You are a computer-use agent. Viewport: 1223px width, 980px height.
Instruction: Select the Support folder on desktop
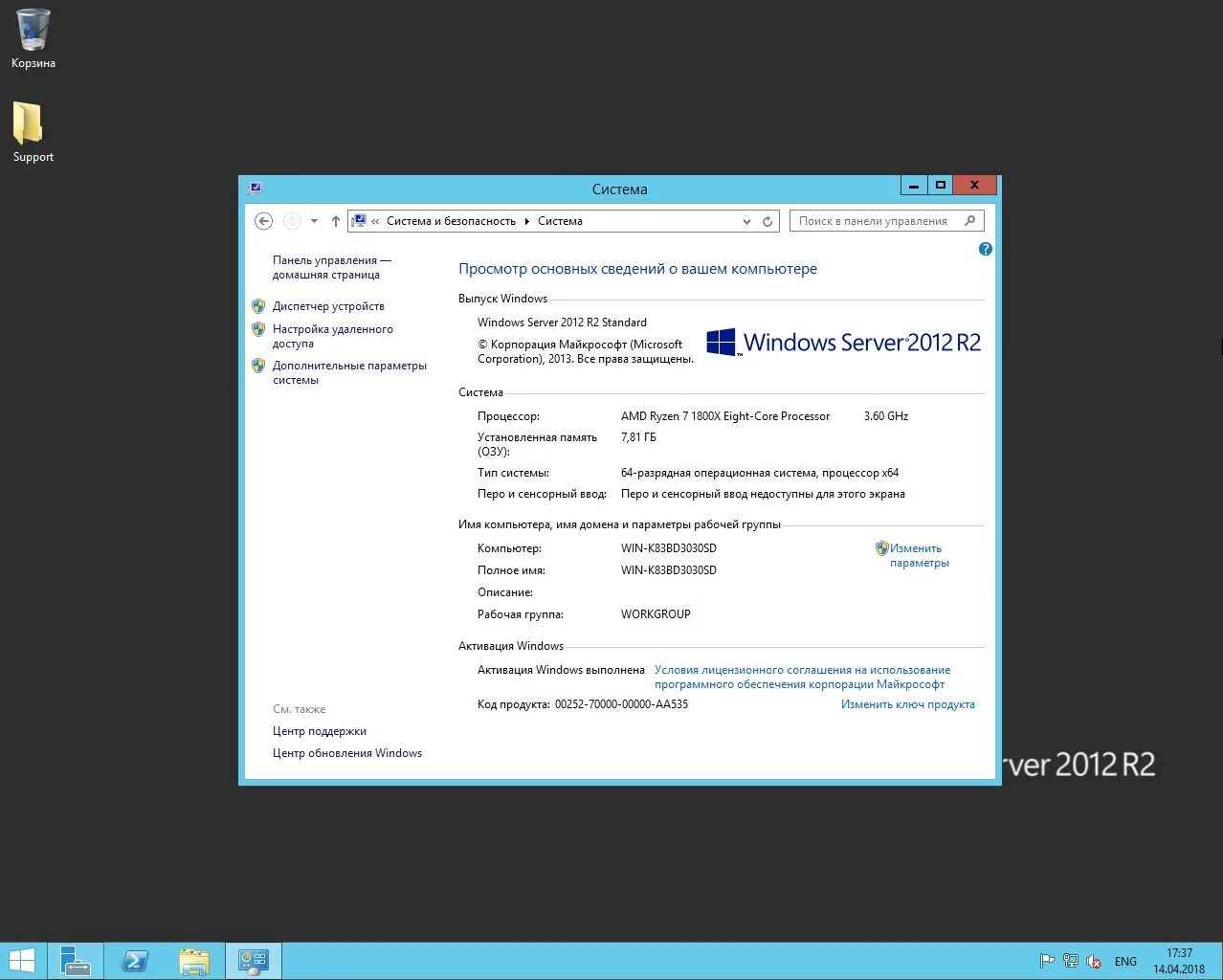pos(33,132)
